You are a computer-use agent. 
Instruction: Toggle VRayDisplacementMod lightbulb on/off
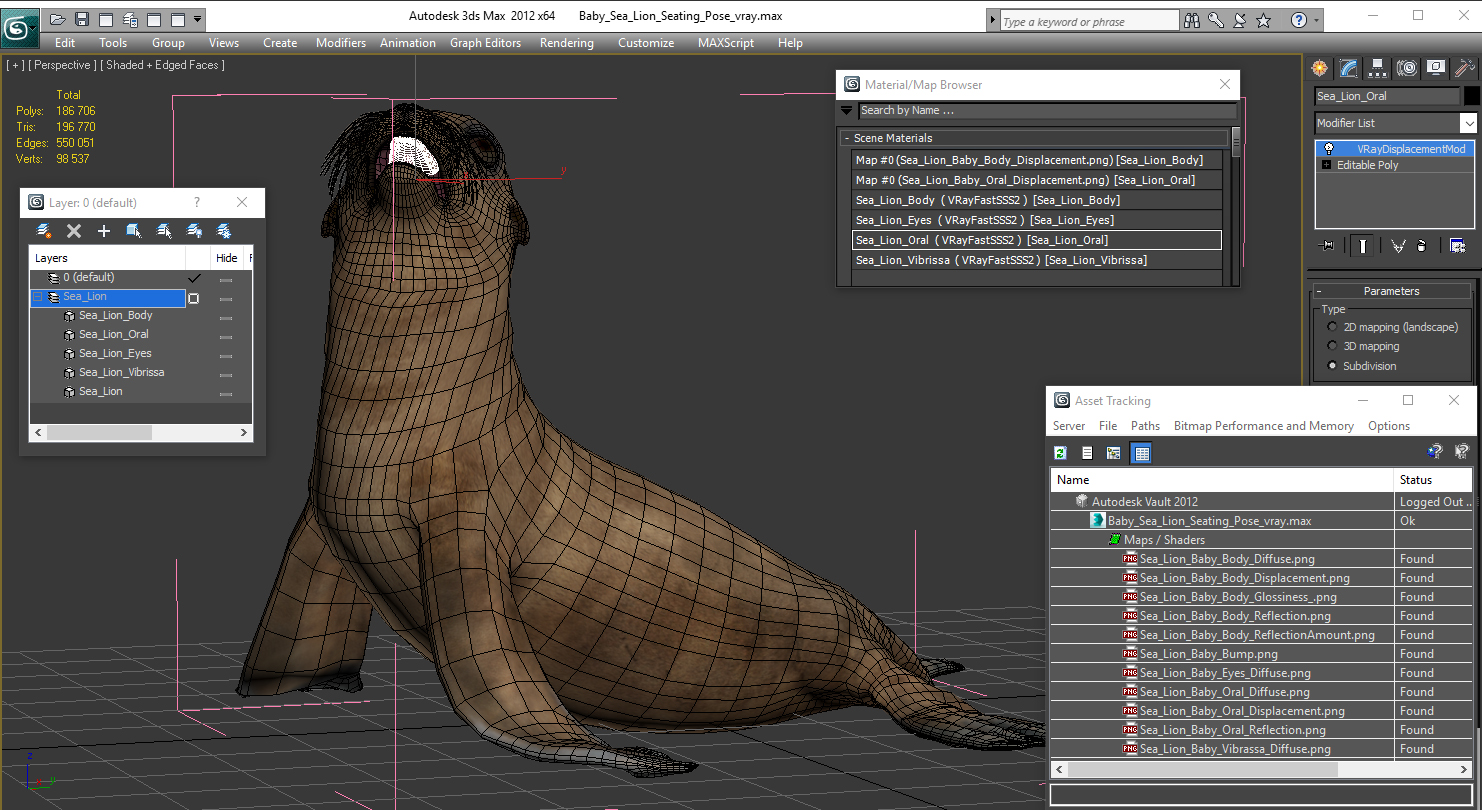pos(1328,149)
